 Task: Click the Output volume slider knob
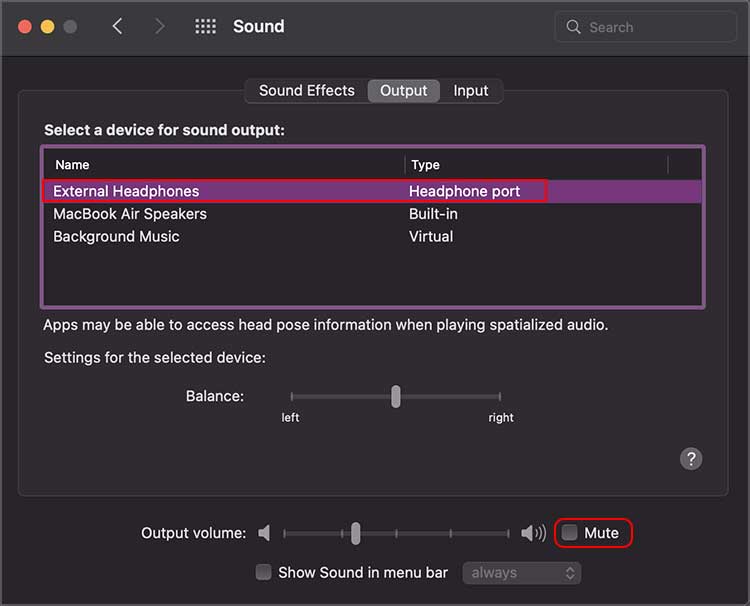pyautogui.click(x=355, y=534)
